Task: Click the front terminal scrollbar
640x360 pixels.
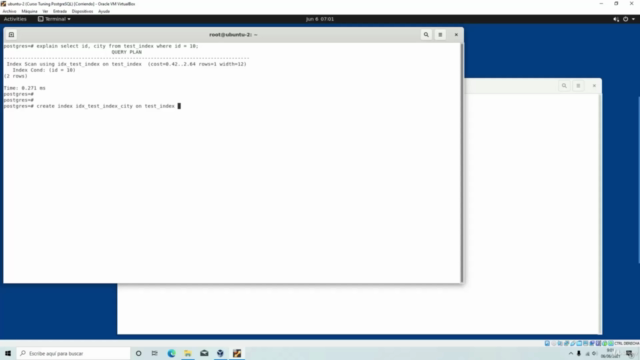Action: [x=462, y=162]
